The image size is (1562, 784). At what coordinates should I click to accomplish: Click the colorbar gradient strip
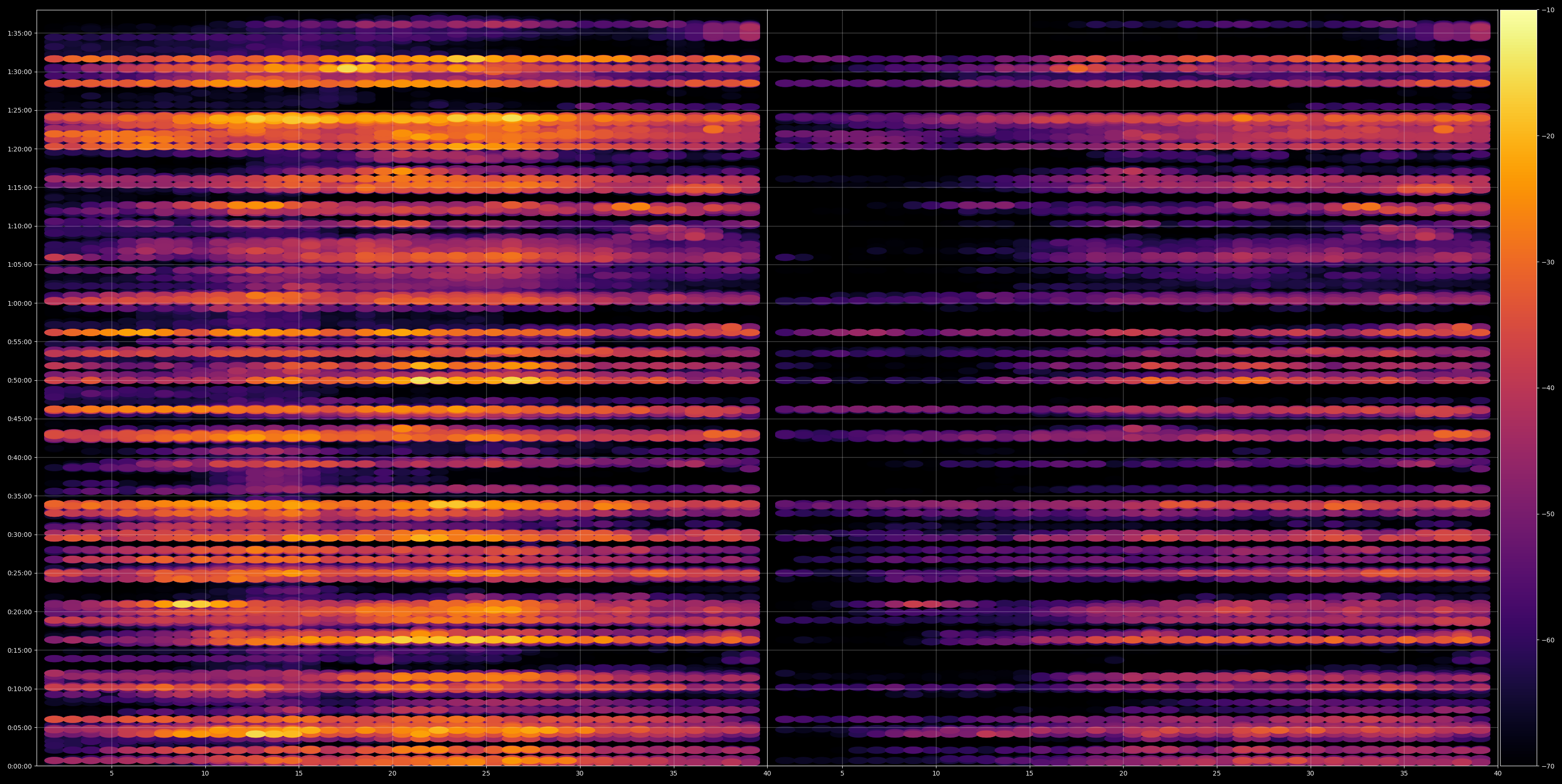(x=1518, y=388)
